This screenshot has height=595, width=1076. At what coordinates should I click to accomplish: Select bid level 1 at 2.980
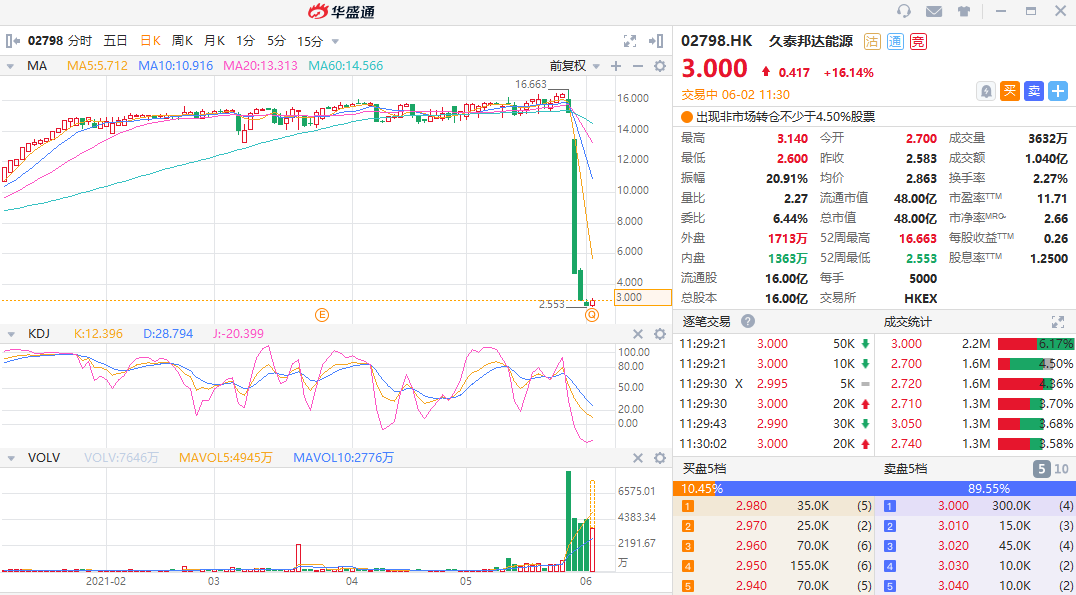tap(774, 506)
